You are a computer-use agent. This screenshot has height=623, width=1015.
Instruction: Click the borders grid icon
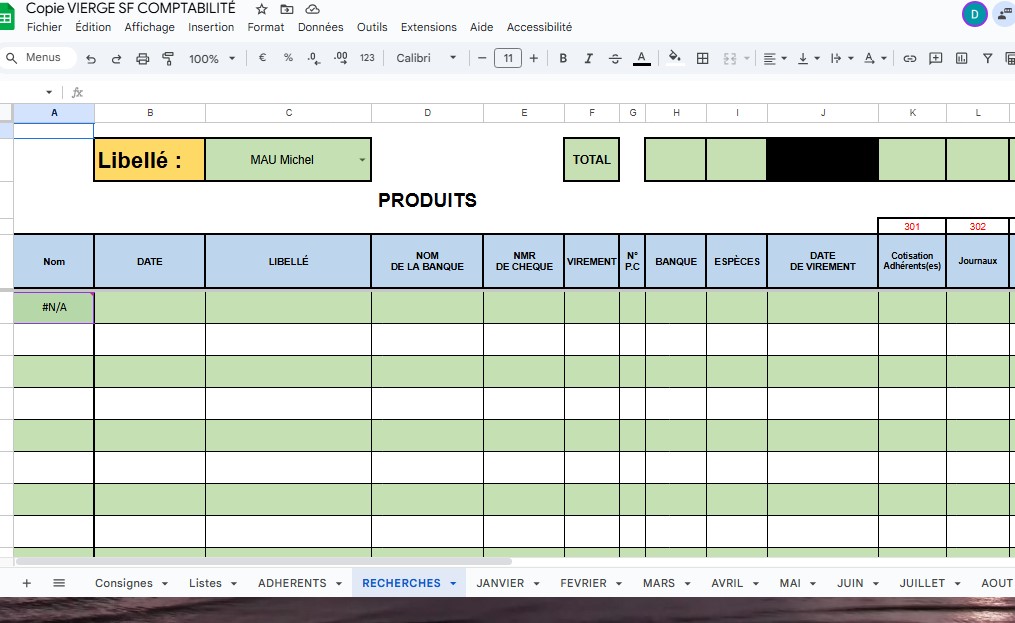coord(703,59)
